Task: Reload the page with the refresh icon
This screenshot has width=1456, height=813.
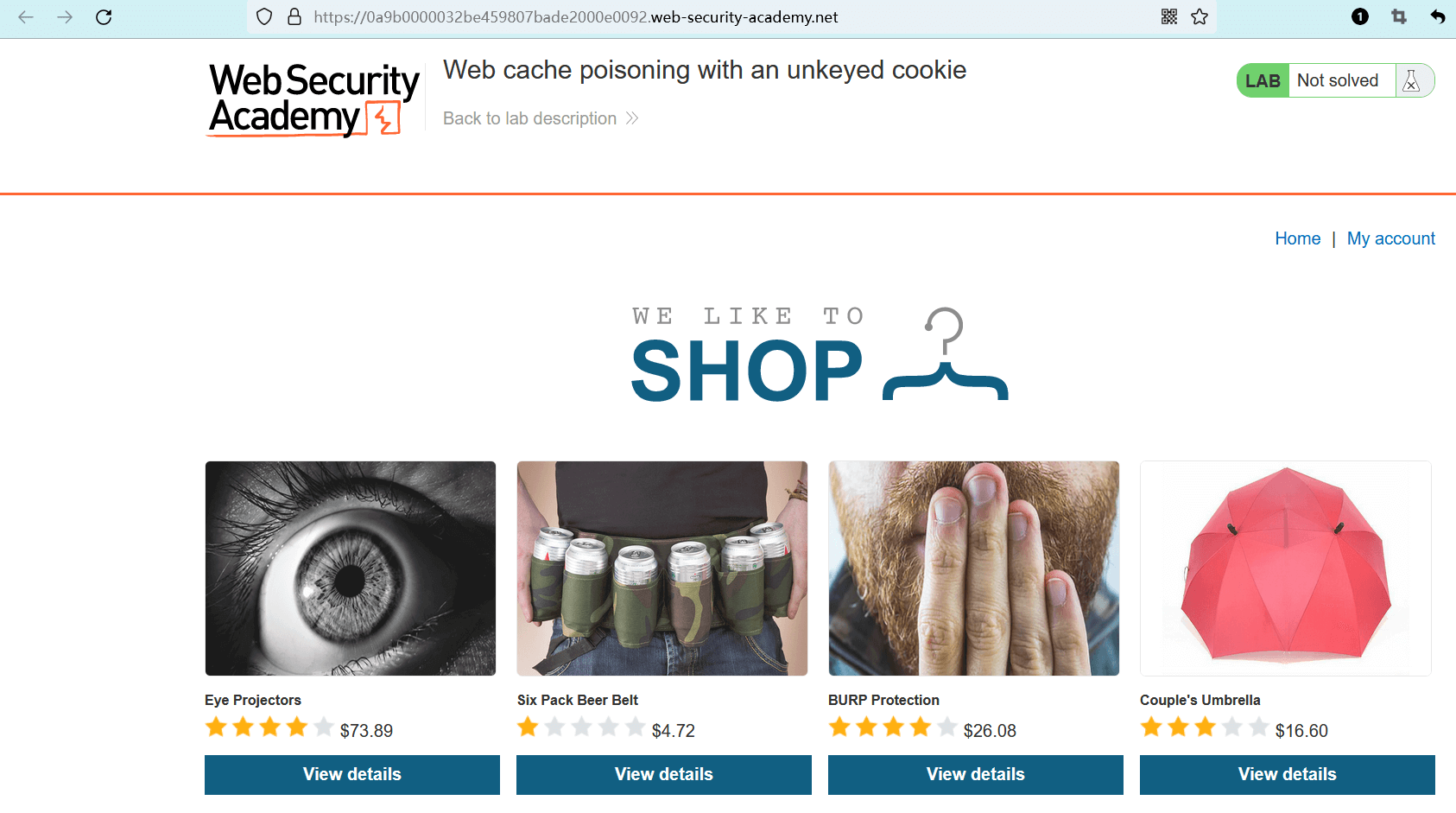Action: (x=104, y=17)
